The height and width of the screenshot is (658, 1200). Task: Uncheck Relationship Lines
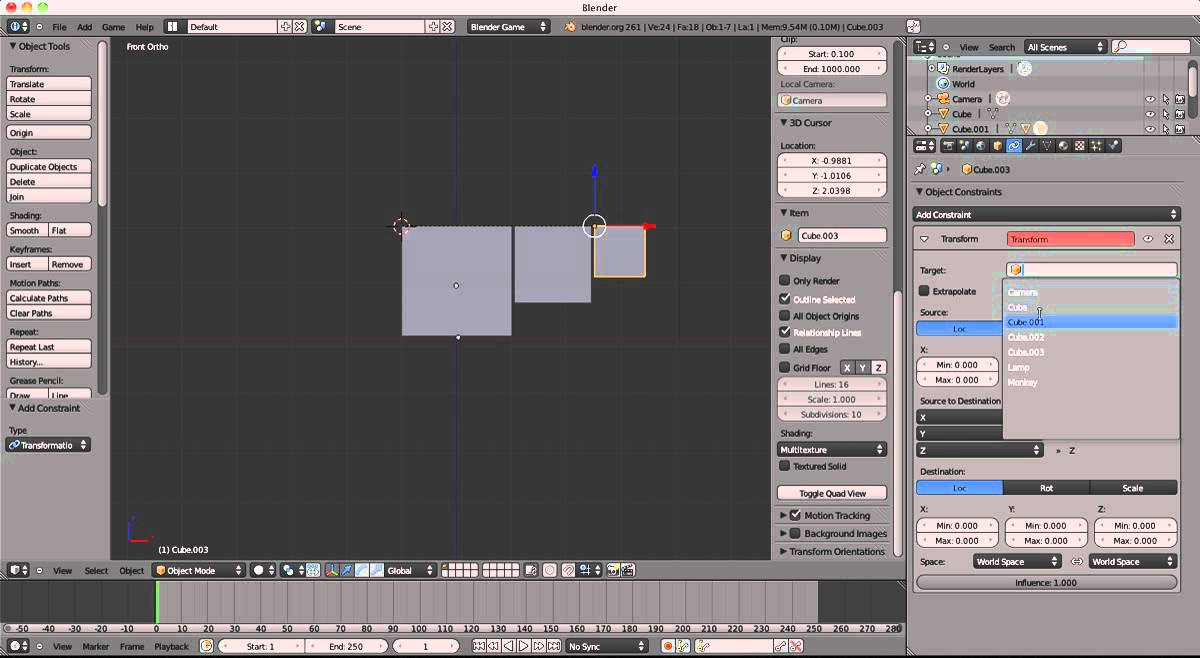point(785,331)
